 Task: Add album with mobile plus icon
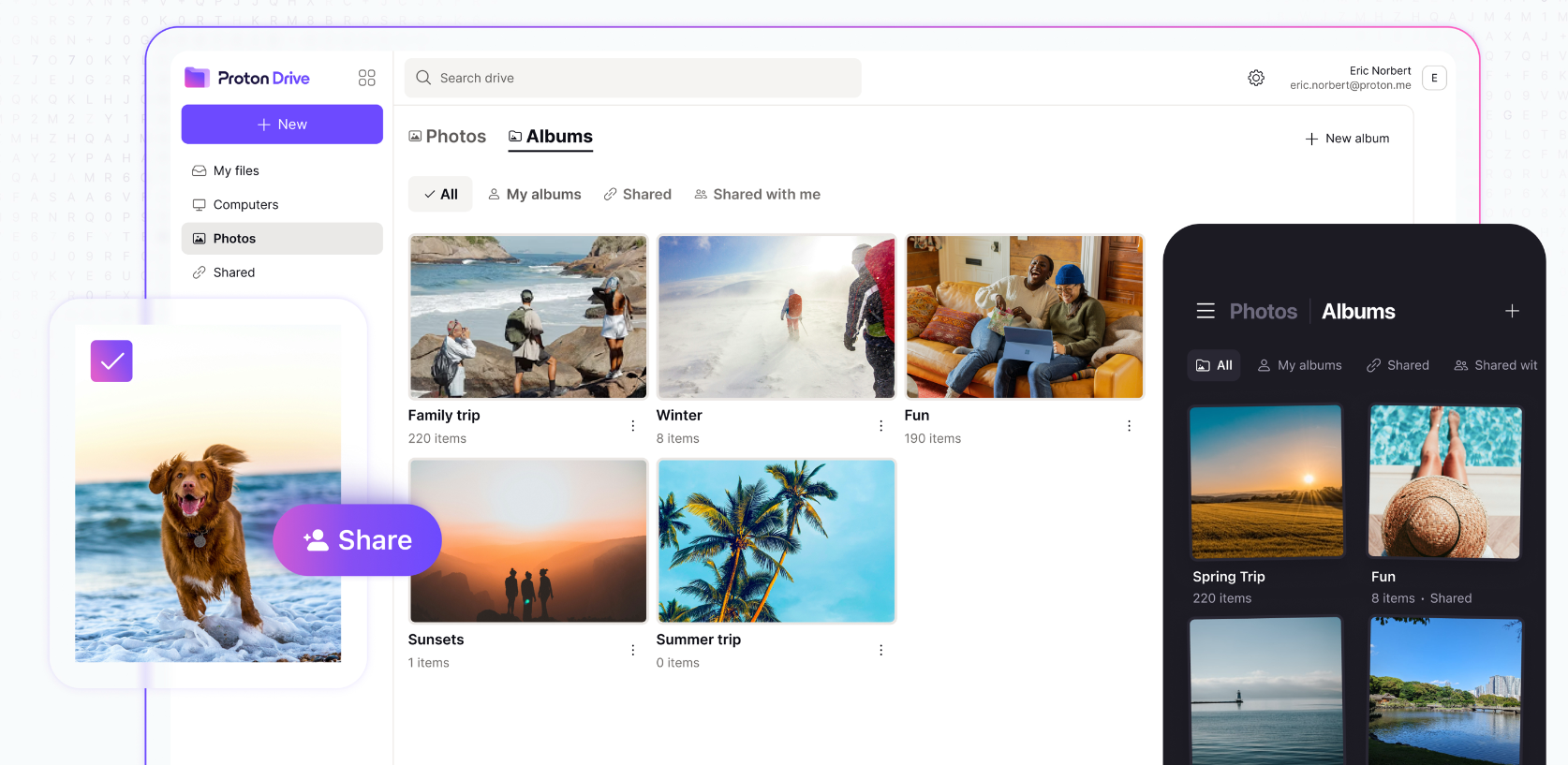(1512, 311)
